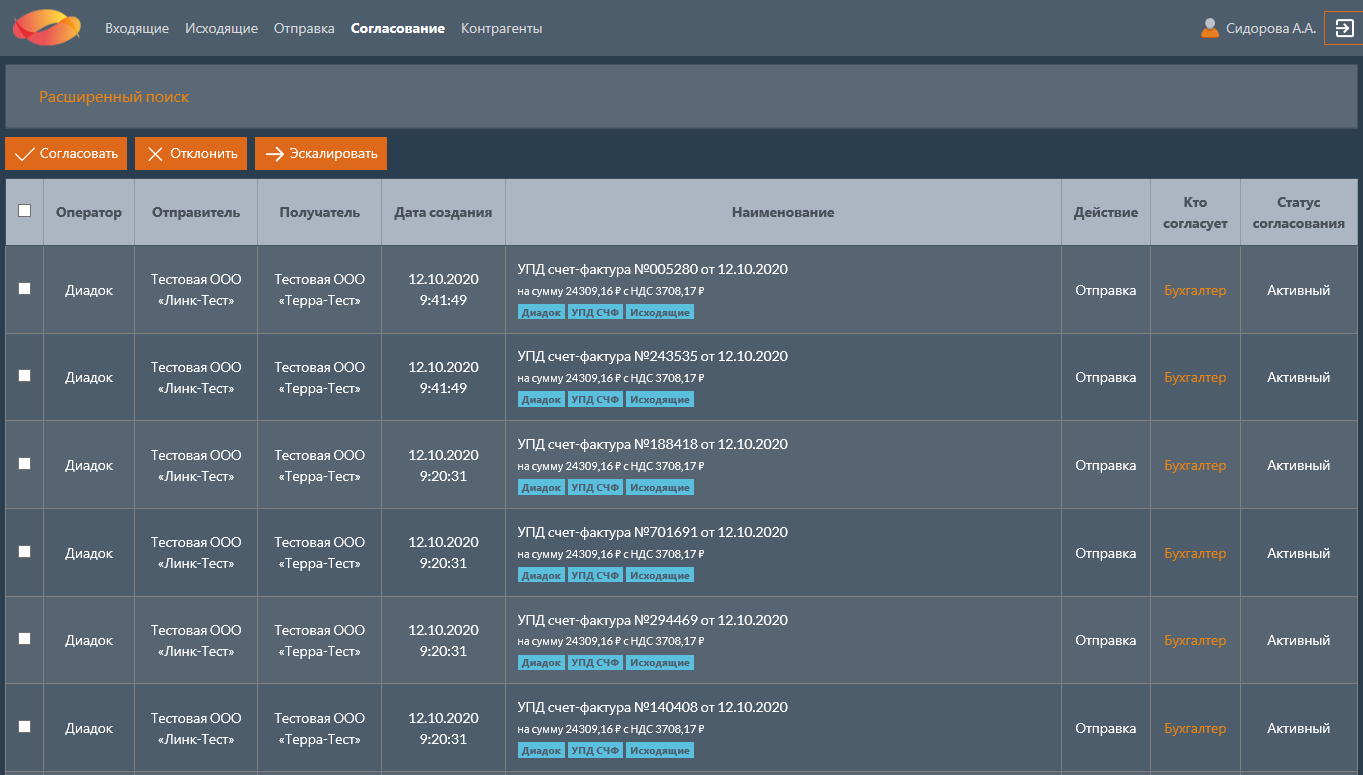Open document УПД счет-фактура №701691
Screen dimensions: 1363x775
pos(652,532)
